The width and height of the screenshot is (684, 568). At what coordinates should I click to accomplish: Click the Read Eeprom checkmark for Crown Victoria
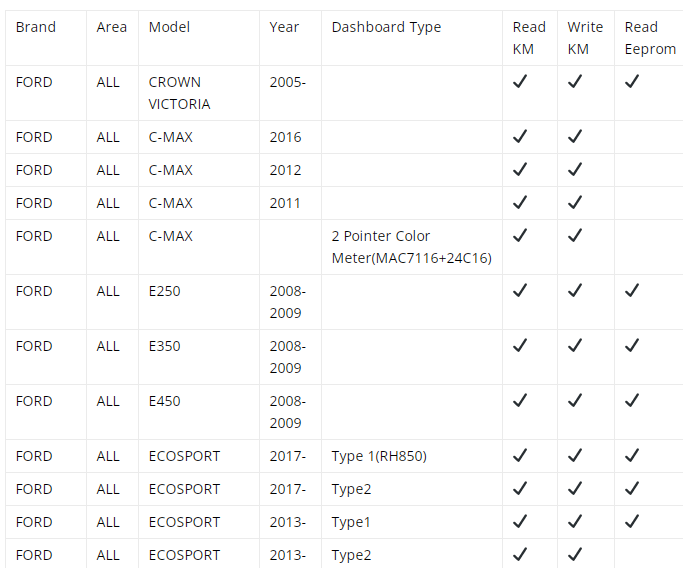(632, 82)
